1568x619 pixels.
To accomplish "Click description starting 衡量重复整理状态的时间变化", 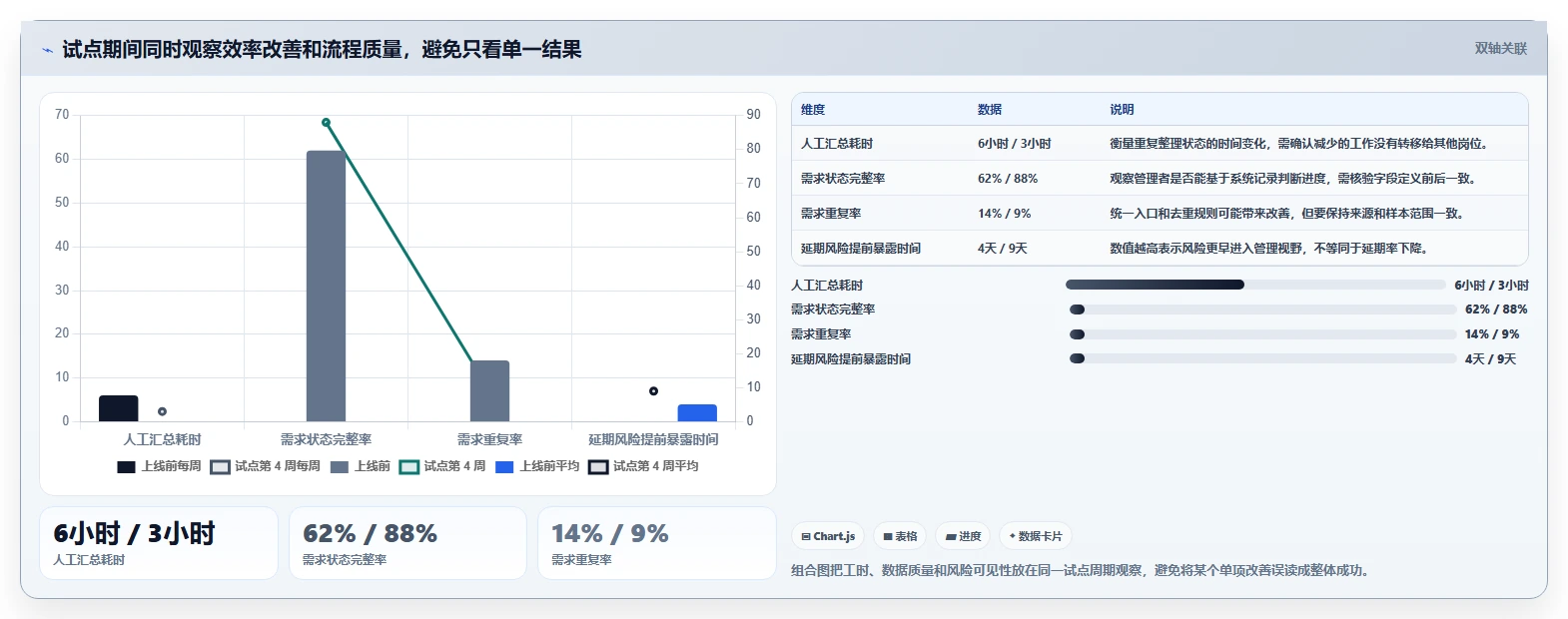I will [1301, 144].
